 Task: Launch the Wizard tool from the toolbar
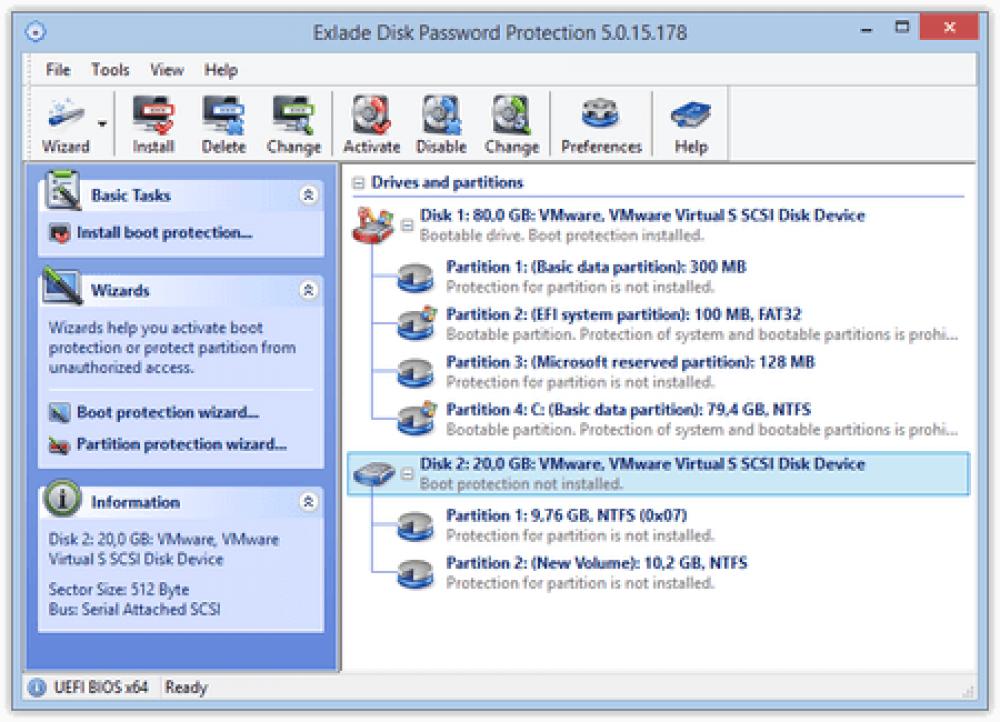pos(63,120)
